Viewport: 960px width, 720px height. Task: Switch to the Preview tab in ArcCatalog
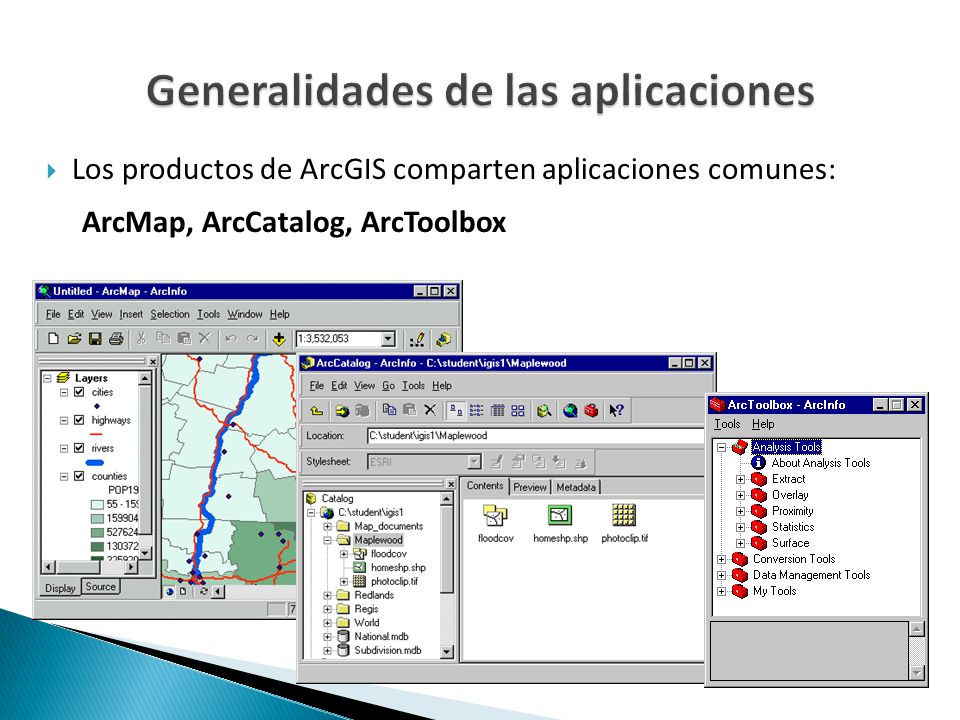tap(530, 487)
